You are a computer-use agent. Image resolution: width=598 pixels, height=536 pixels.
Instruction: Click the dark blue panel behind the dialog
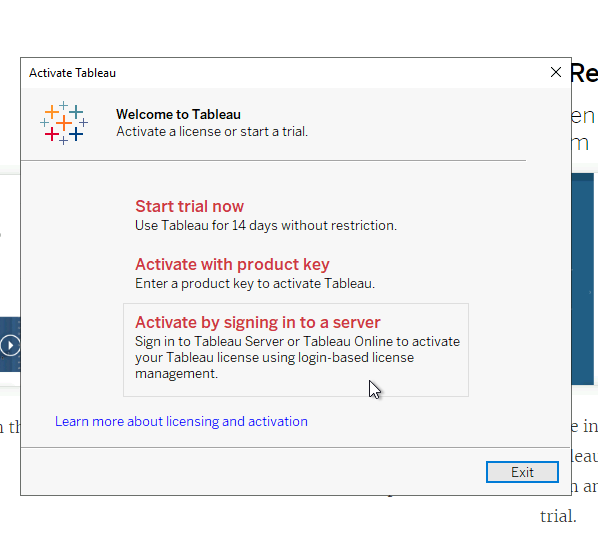click(583, 278)
